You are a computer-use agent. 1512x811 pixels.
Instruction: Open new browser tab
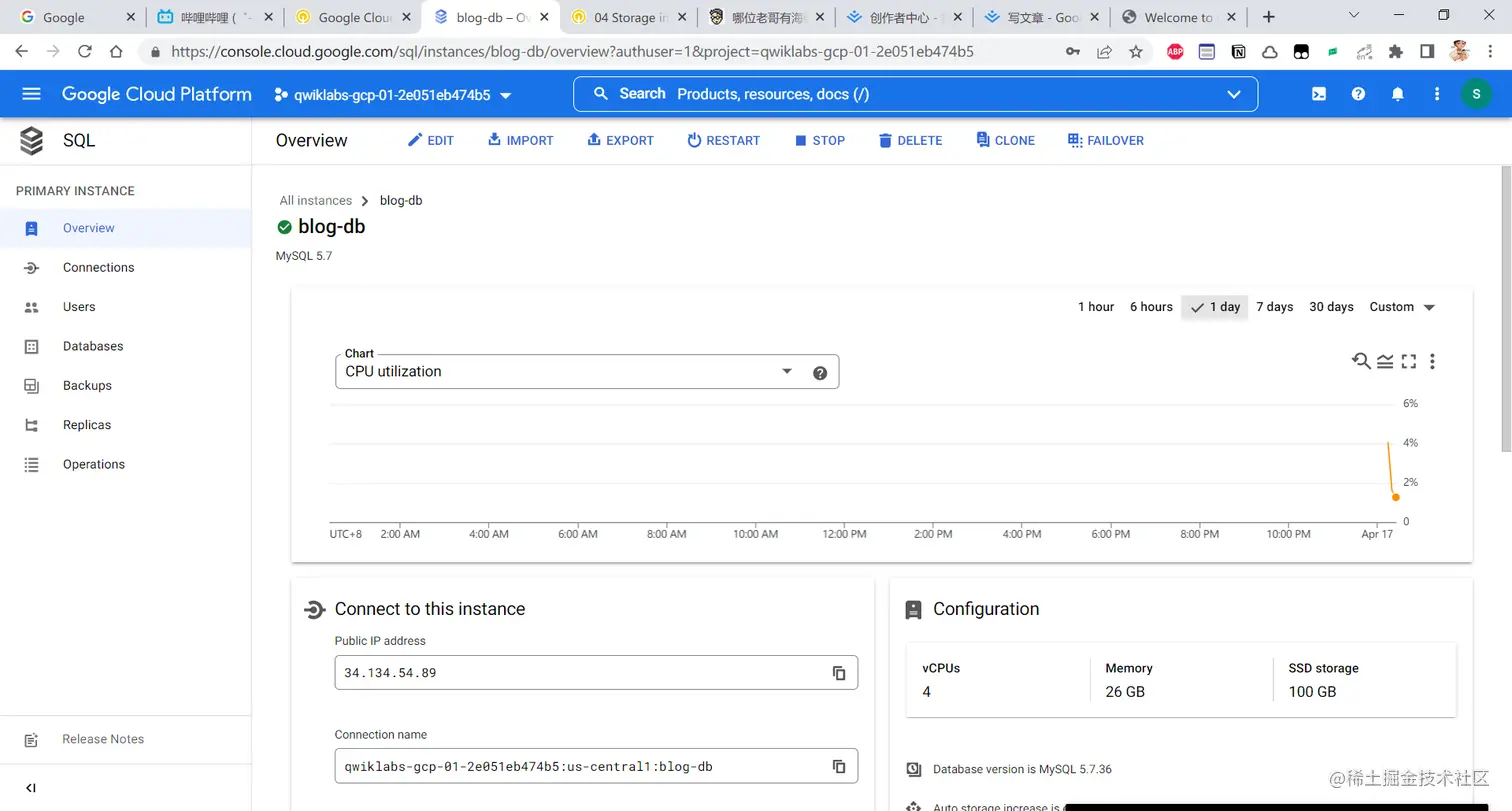[x=1269, y=17]
